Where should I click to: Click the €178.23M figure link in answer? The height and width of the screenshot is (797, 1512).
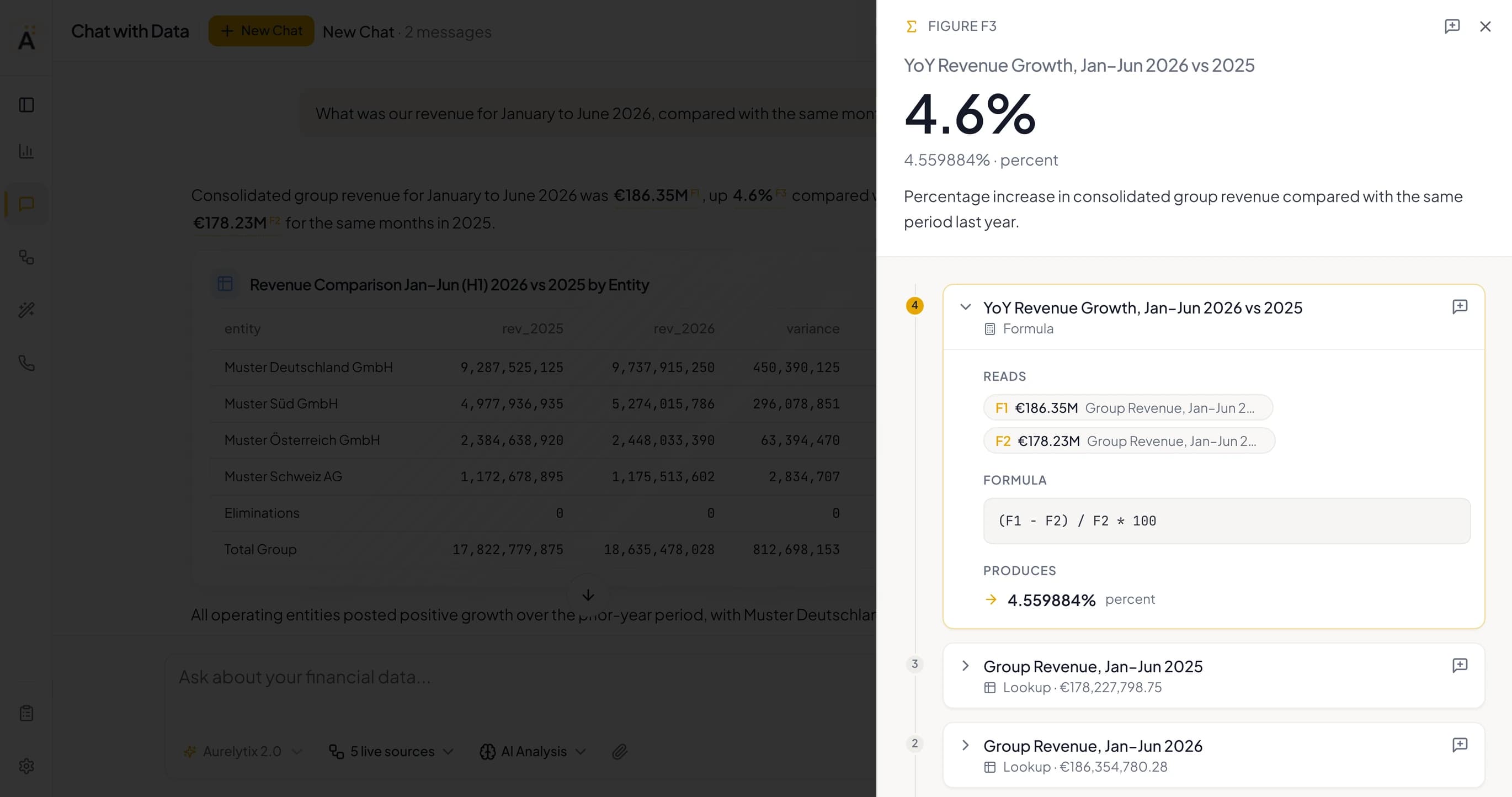point(237,223)
